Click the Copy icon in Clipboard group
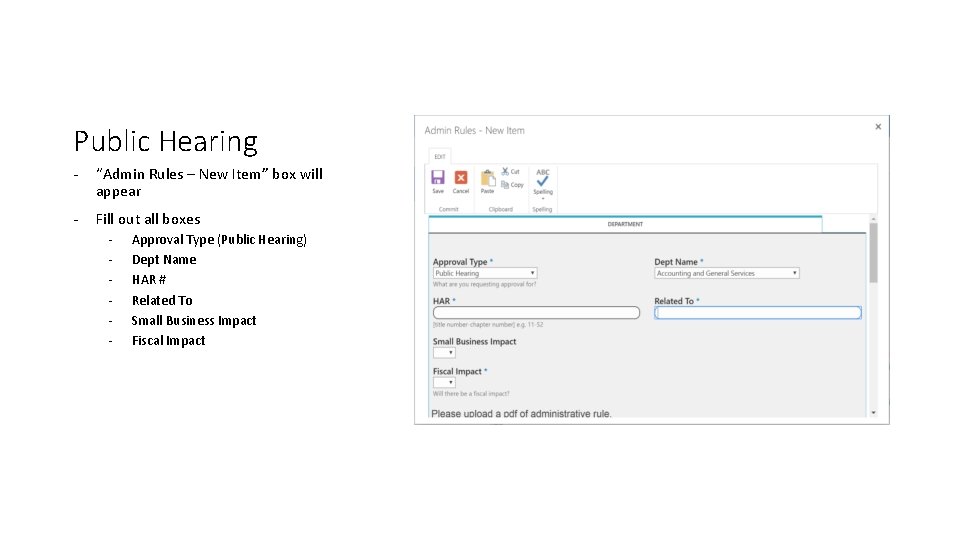The image size is (960, 540). coord(505,185)
